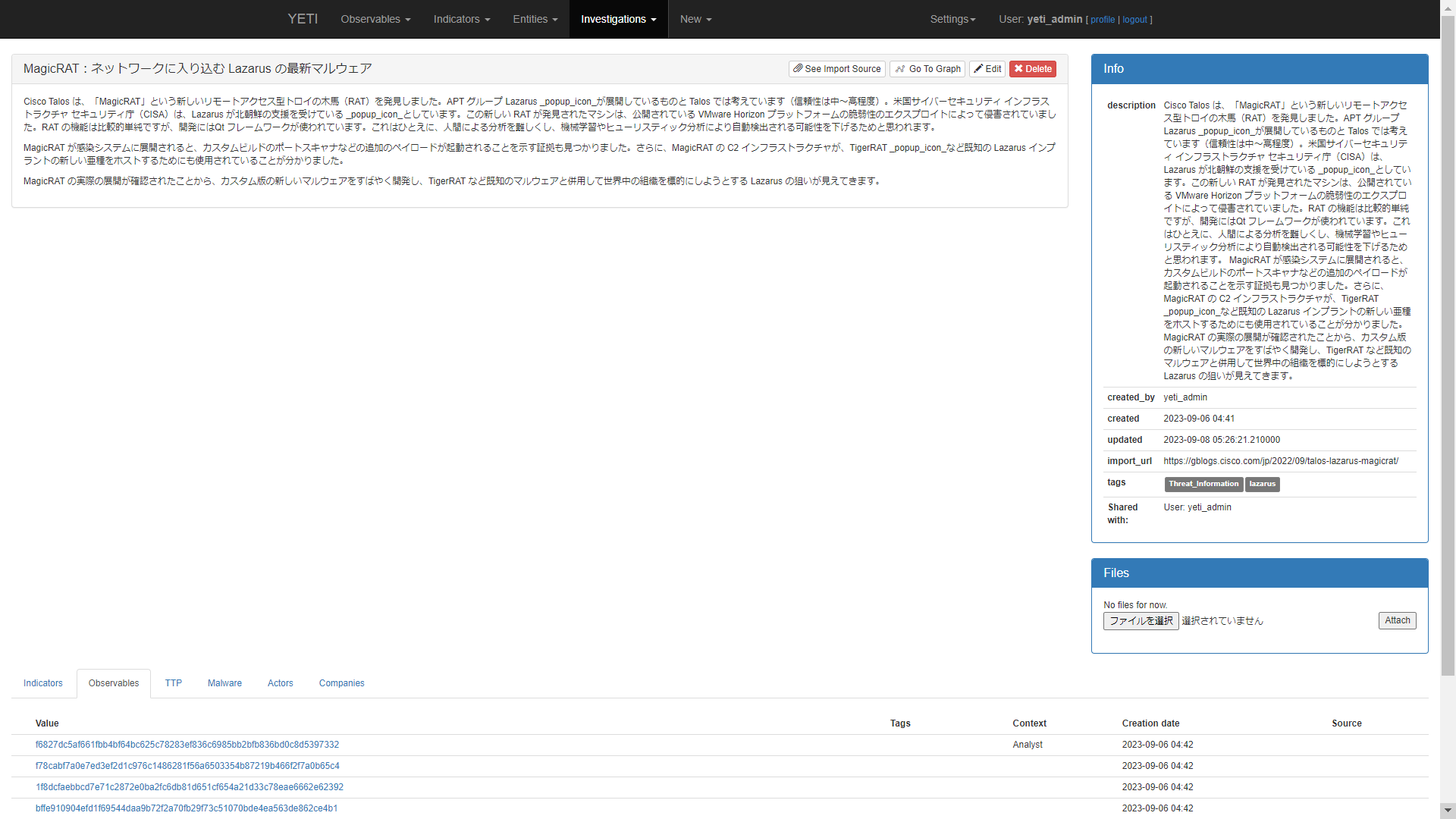
Task: Open the Settings dropdown
Action: click(952, 19)
